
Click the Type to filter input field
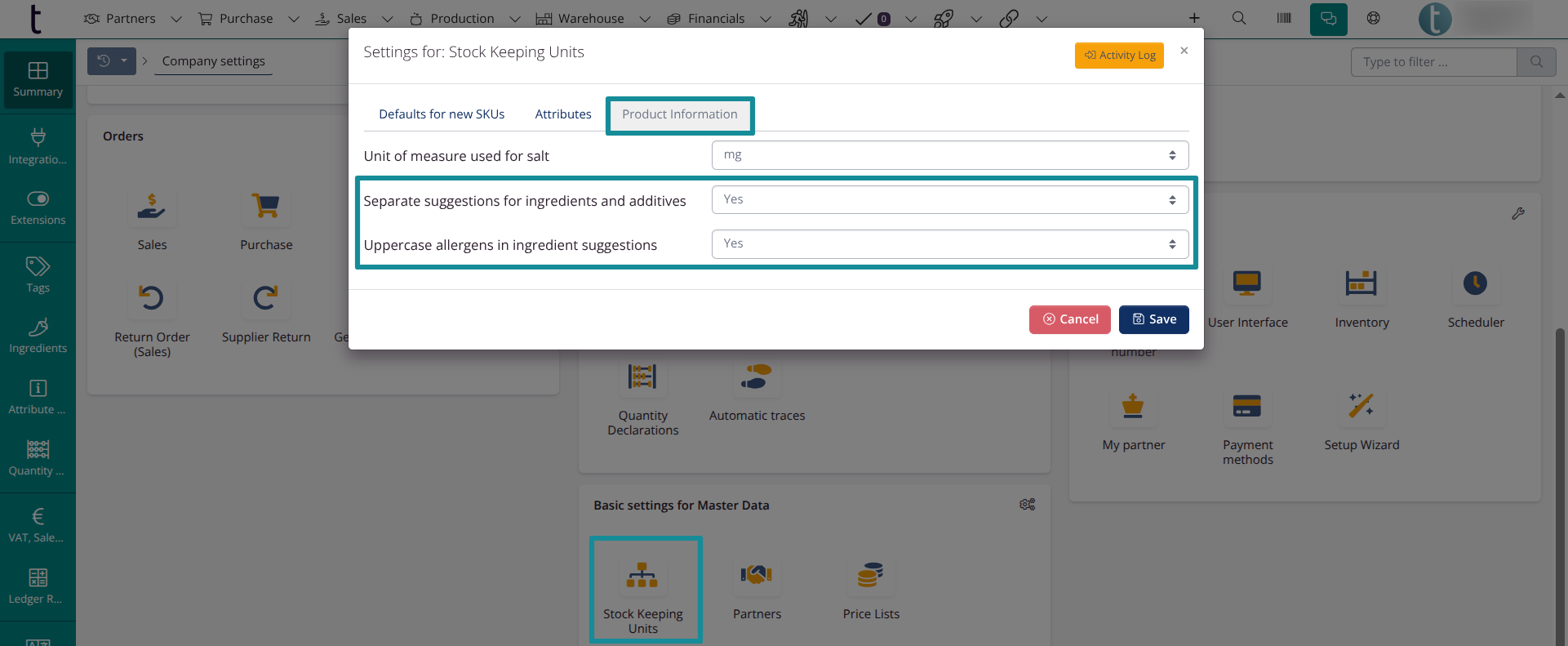tap(1433, 62)
